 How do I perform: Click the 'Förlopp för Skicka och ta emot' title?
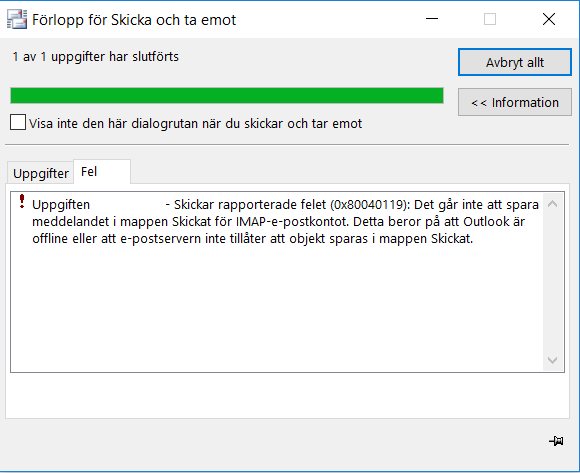[x=134, y=20]
